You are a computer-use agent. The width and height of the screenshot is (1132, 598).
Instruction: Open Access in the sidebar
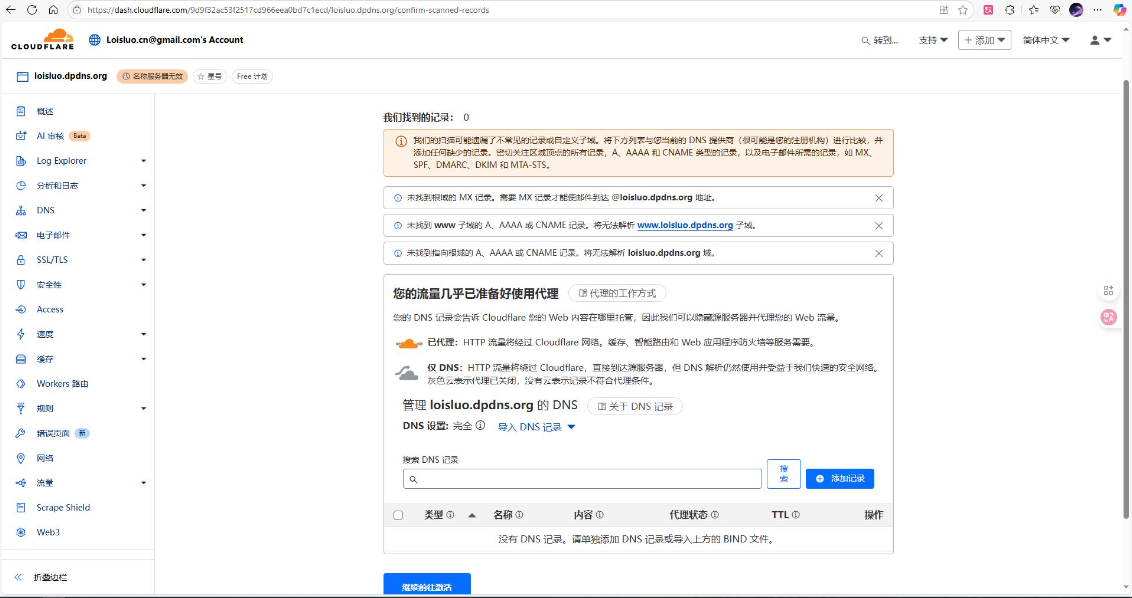pos(50,309)
